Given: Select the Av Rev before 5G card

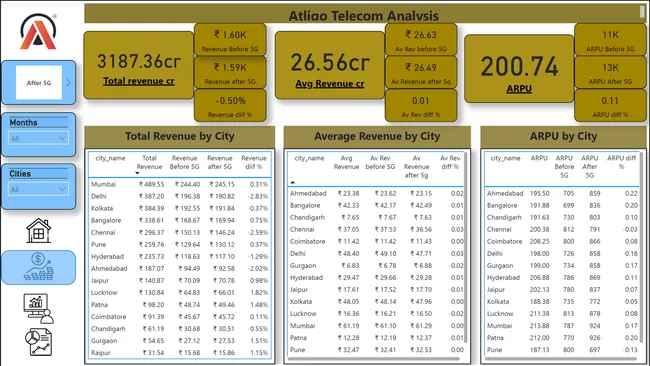Looking at the screenshot, I should point(421,39).
